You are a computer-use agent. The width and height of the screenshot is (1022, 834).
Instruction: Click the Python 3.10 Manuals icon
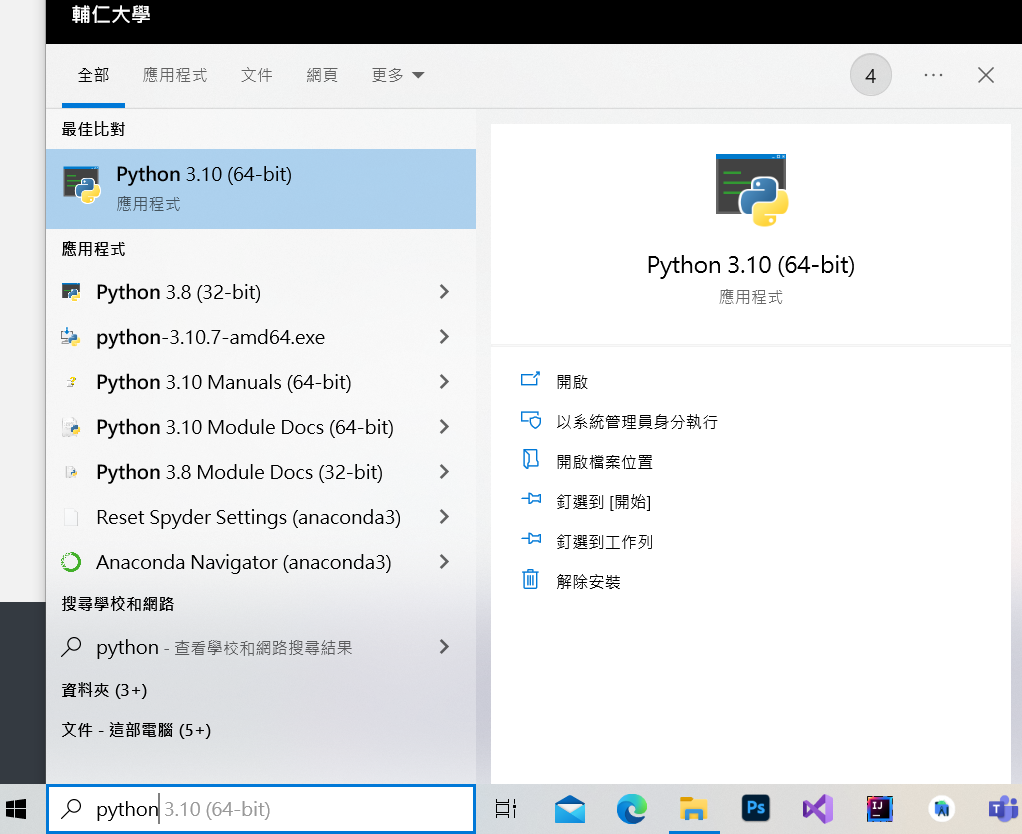tap(71, 382)
